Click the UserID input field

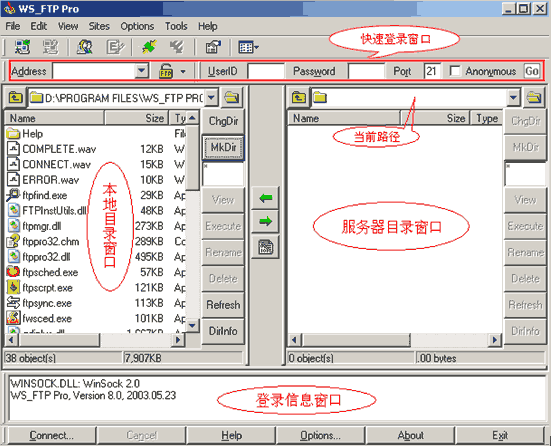coord(266,71)
